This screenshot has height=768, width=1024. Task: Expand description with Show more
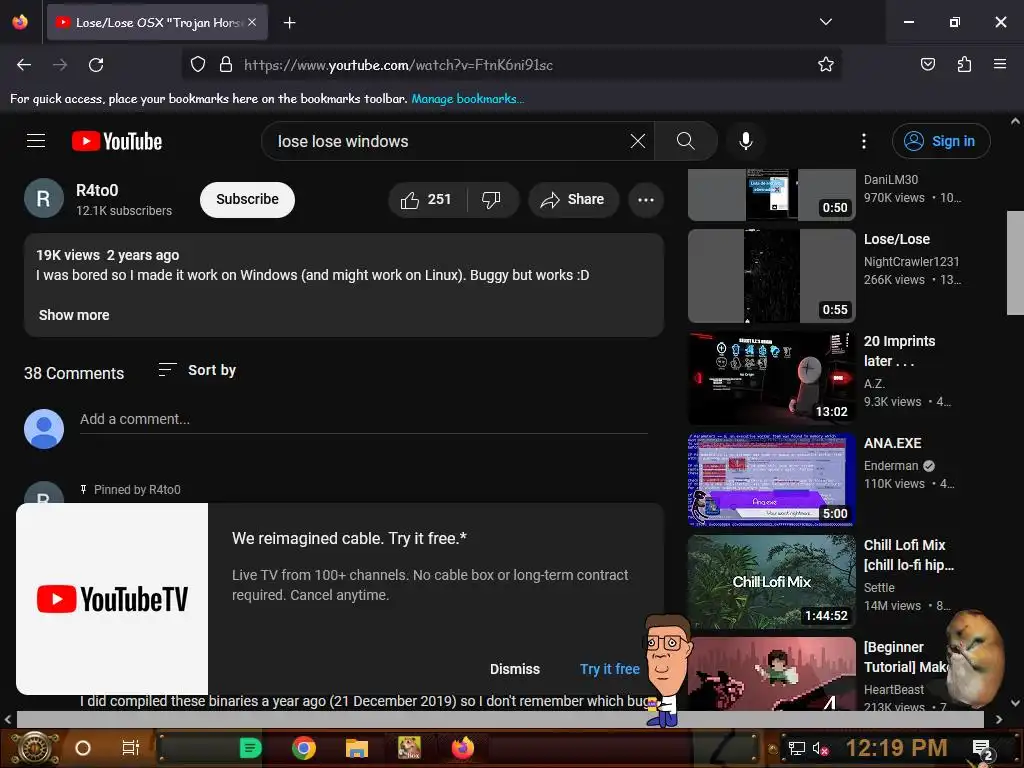coord(74,315)
